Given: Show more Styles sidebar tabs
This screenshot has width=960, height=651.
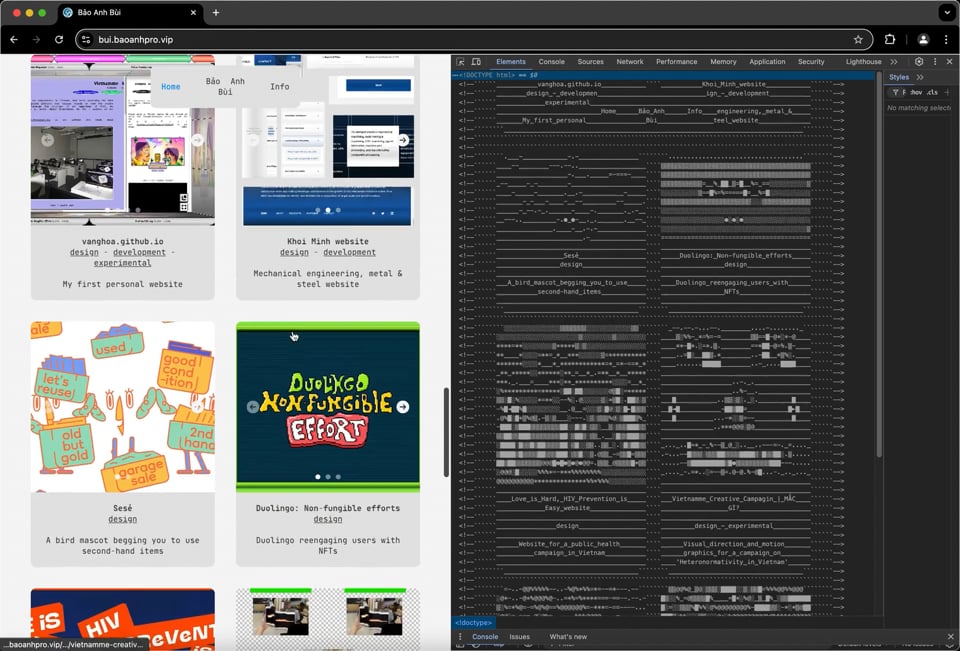Looking at the screenshot, I should pyautogui.click(x=920, y=77).
